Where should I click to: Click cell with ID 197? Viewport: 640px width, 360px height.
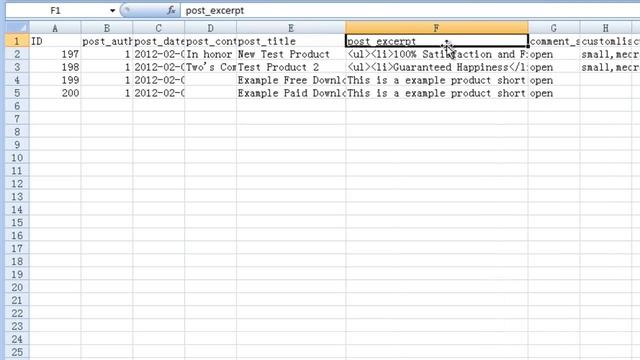(55, 54)
